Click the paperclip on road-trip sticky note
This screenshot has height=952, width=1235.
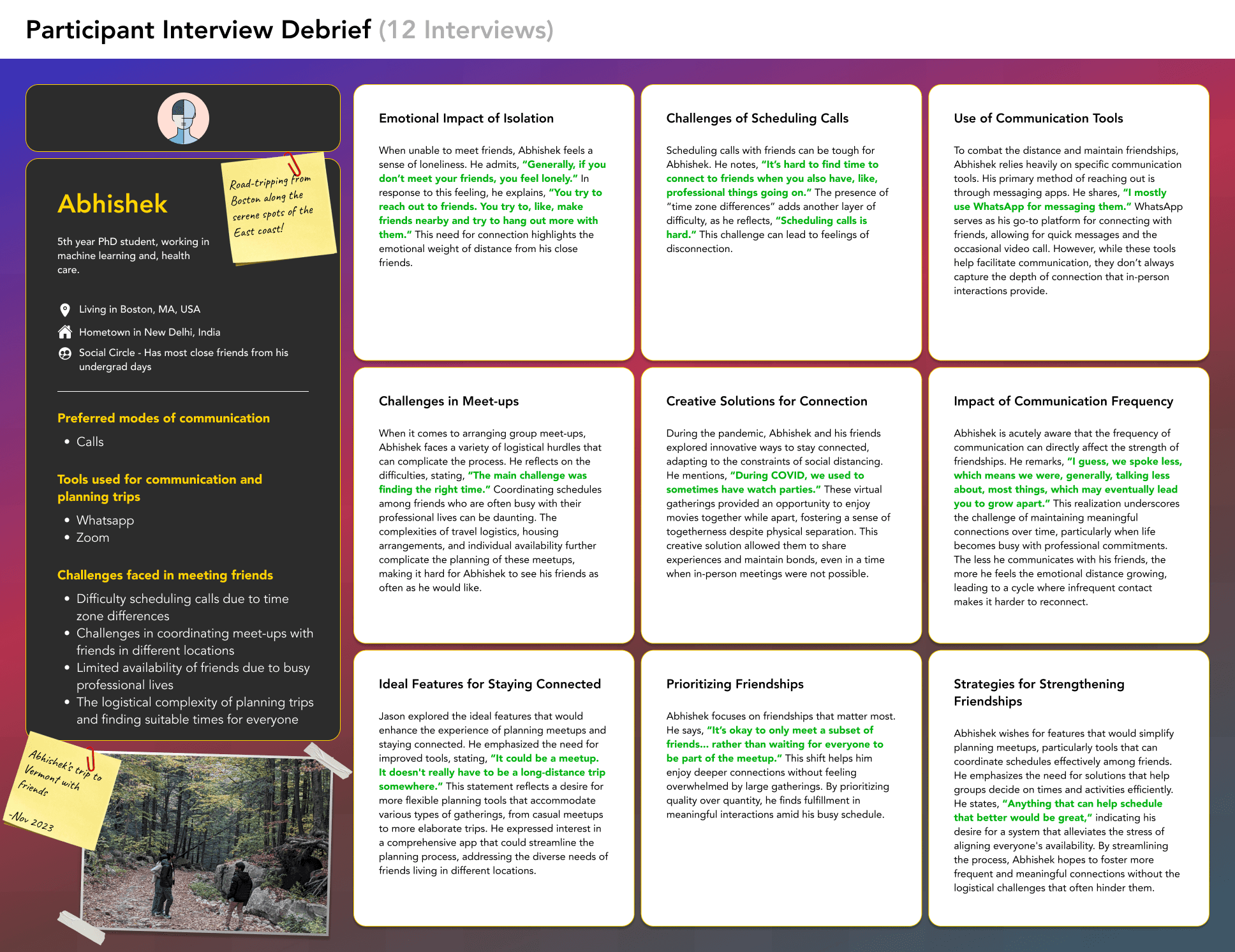tap(293, 165)
